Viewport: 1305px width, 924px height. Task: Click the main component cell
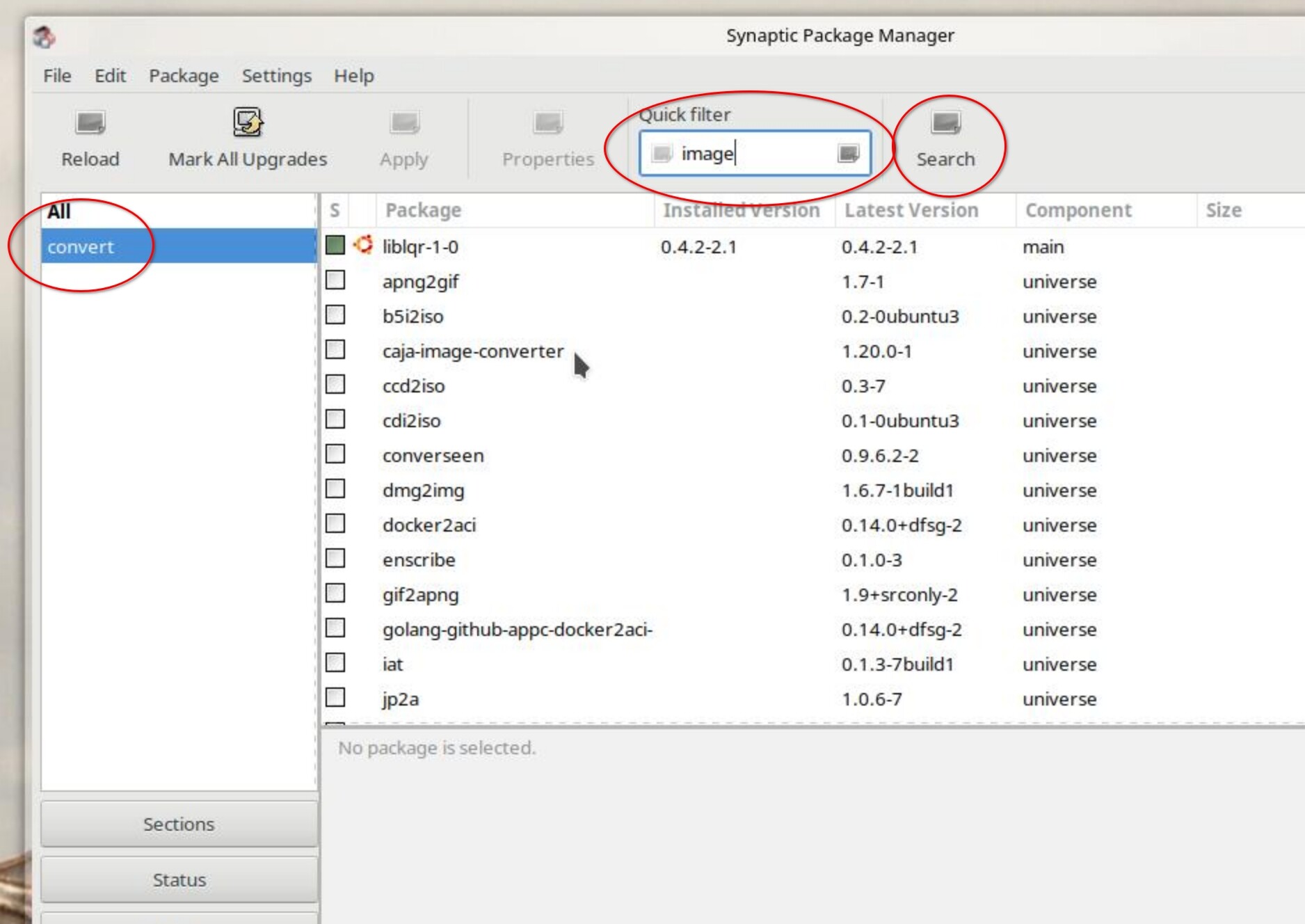click(1043, 247)
